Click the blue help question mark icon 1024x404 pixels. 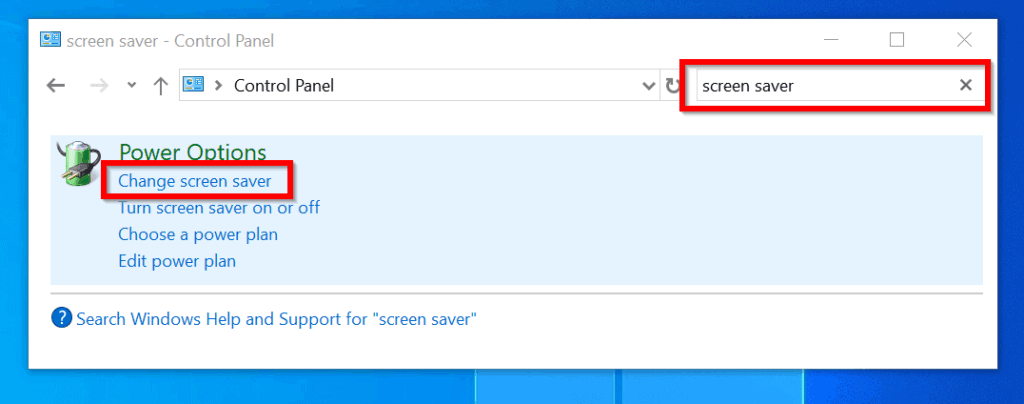pos(61,319)
